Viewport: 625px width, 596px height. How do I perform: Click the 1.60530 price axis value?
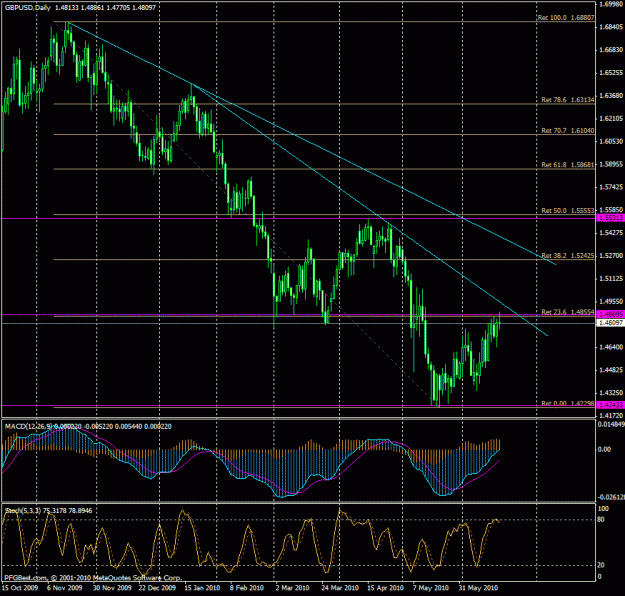coord(611,141)
